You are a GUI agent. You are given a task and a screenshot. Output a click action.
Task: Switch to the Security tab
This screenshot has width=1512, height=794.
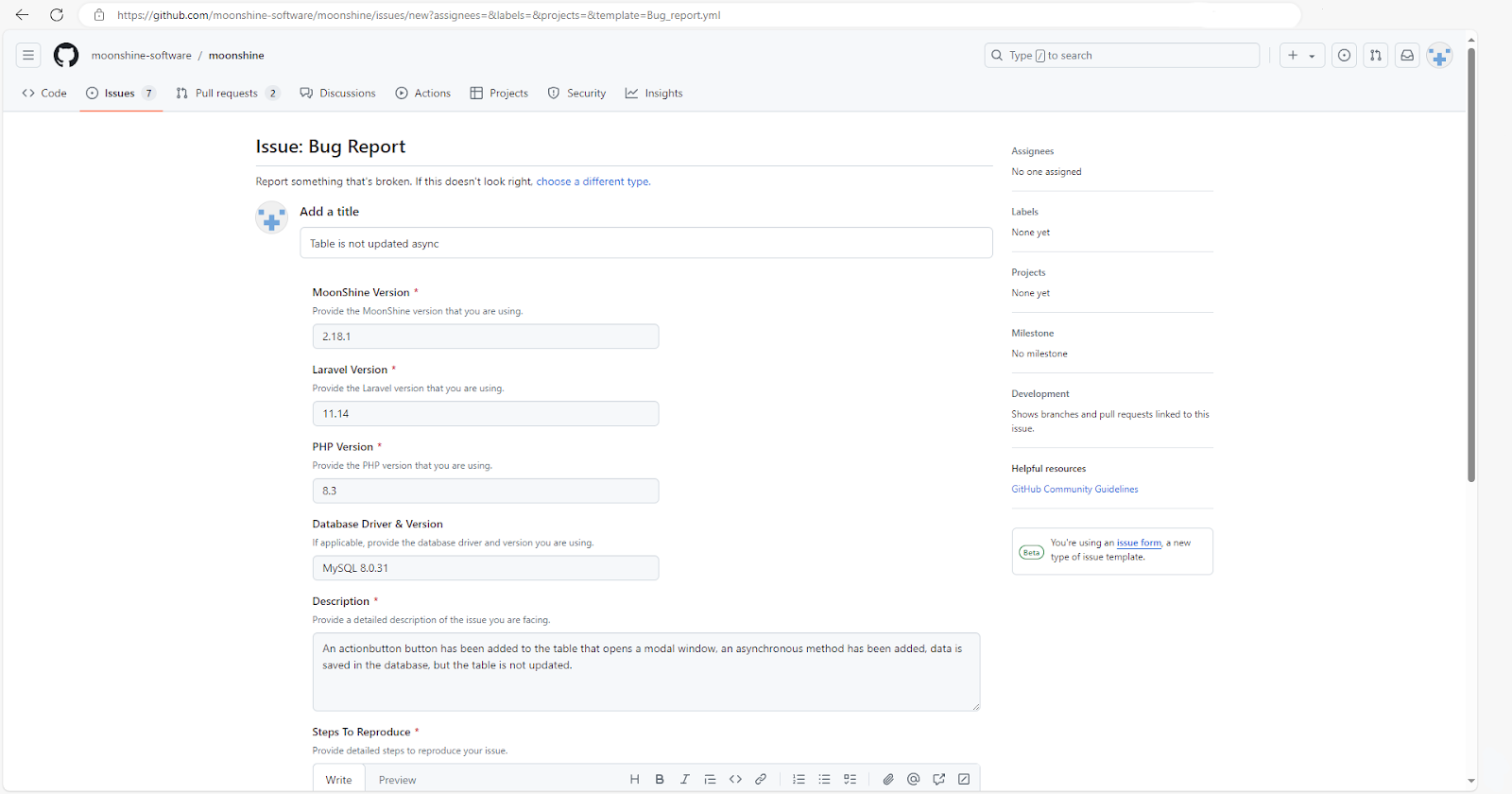pos(576,93)
